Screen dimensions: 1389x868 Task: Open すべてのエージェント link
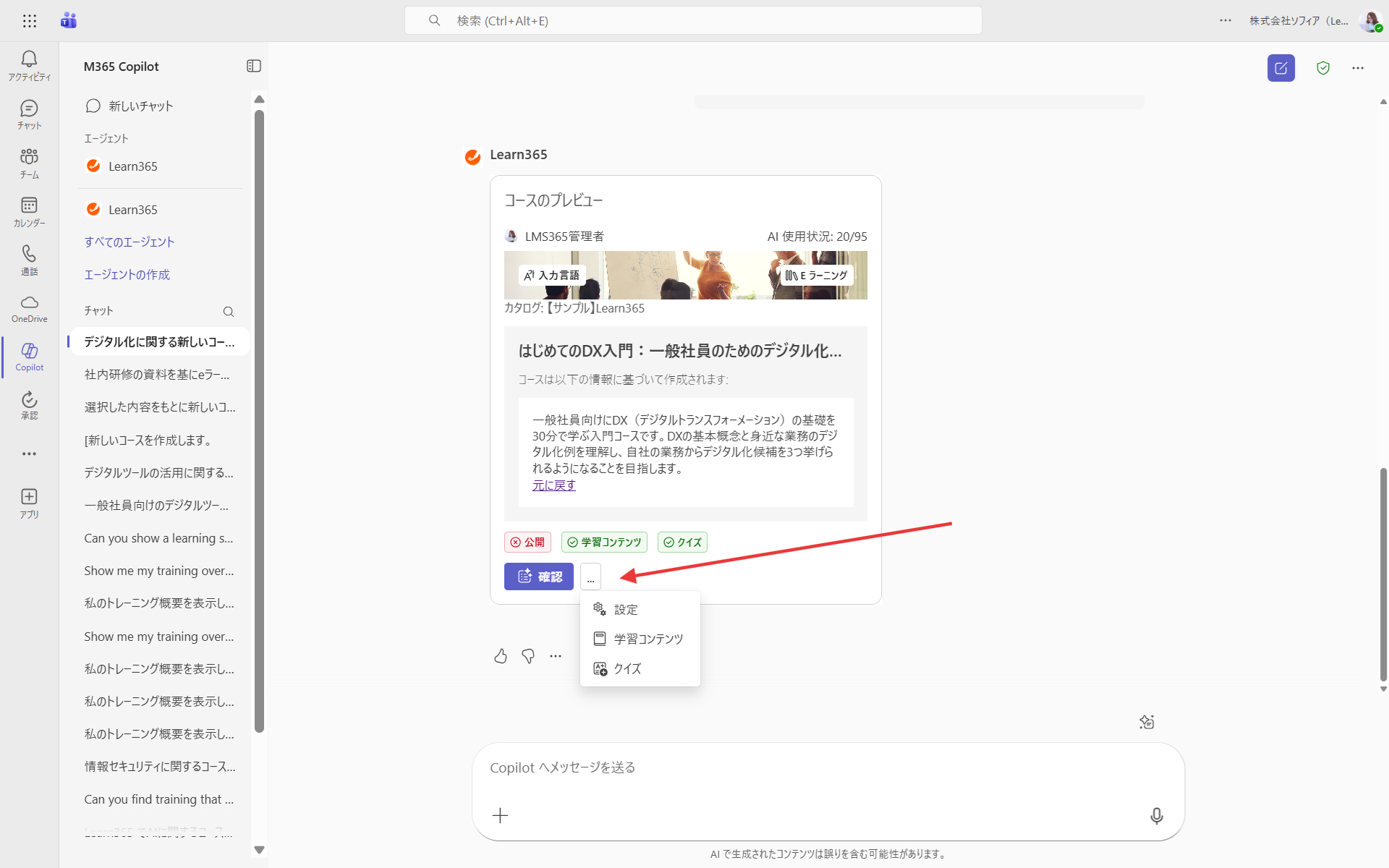(x=129, y=242)
